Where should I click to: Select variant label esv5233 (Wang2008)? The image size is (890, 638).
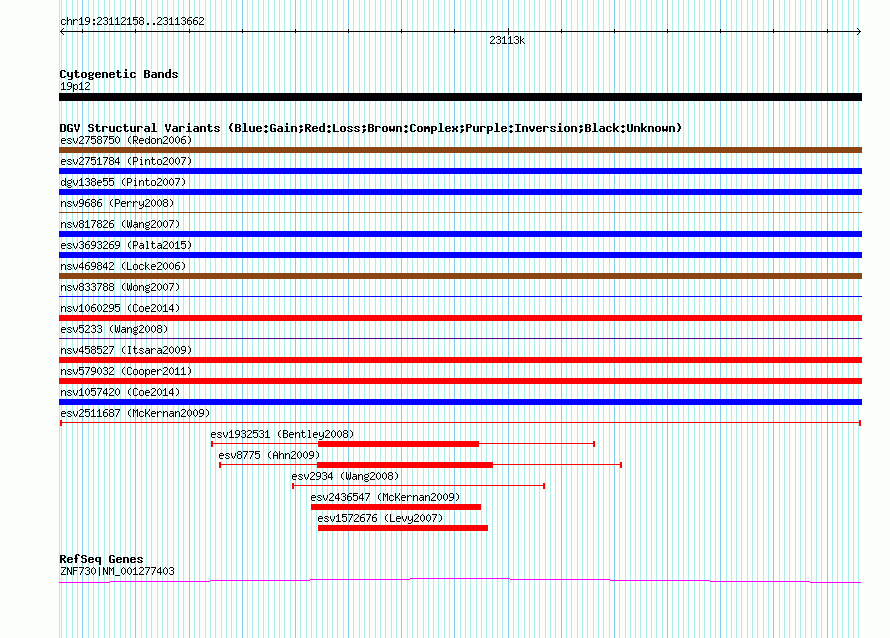coord(114,329)
